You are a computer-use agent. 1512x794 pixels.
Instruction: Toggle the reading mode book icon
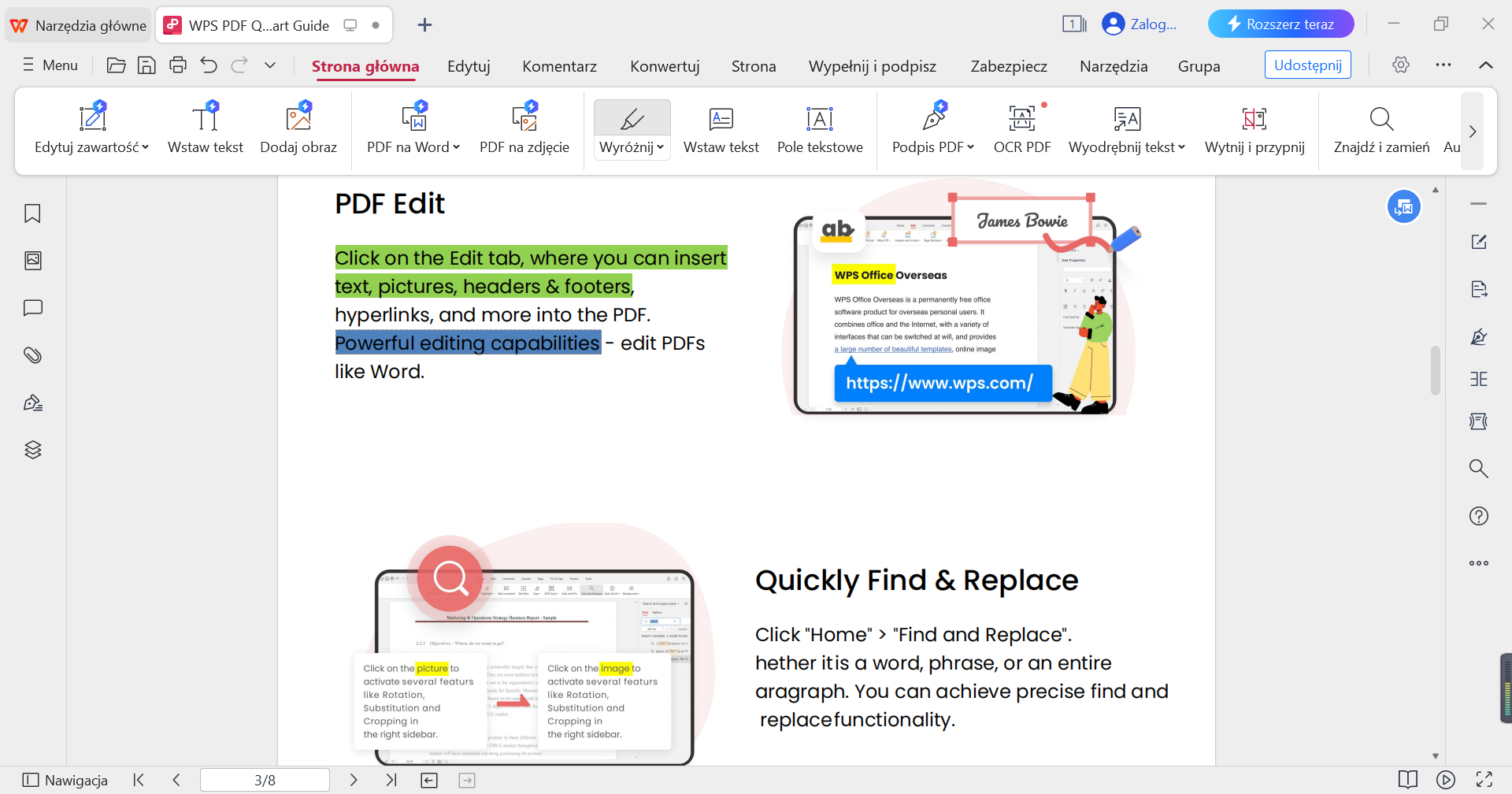pyautogui.click(x=1408, y=780)
